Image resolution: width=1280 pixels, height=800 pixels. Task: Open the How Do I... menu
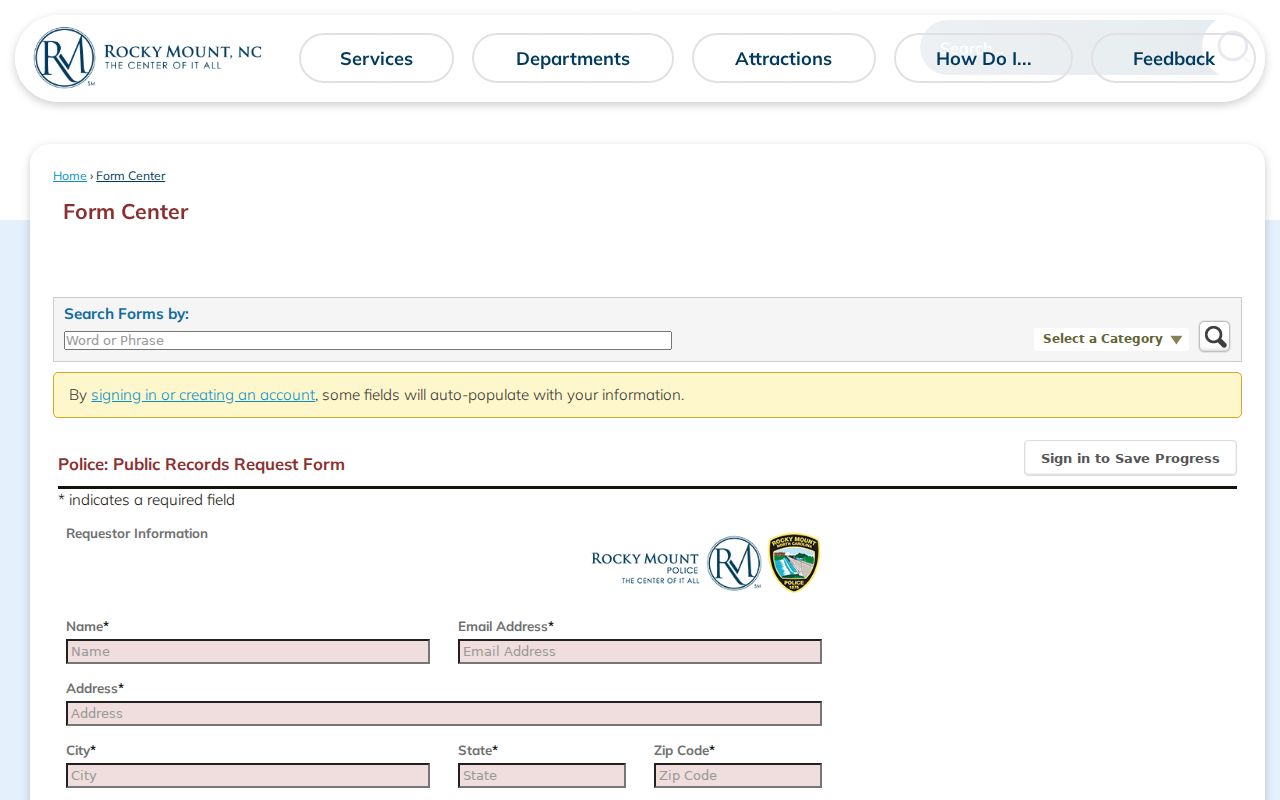[983, 58]
